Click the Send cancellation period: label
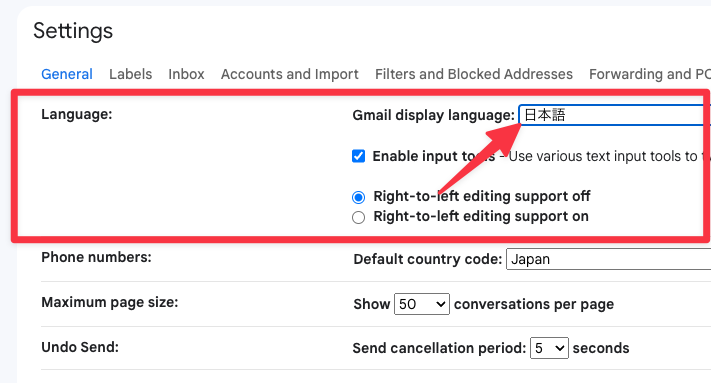 439,348
